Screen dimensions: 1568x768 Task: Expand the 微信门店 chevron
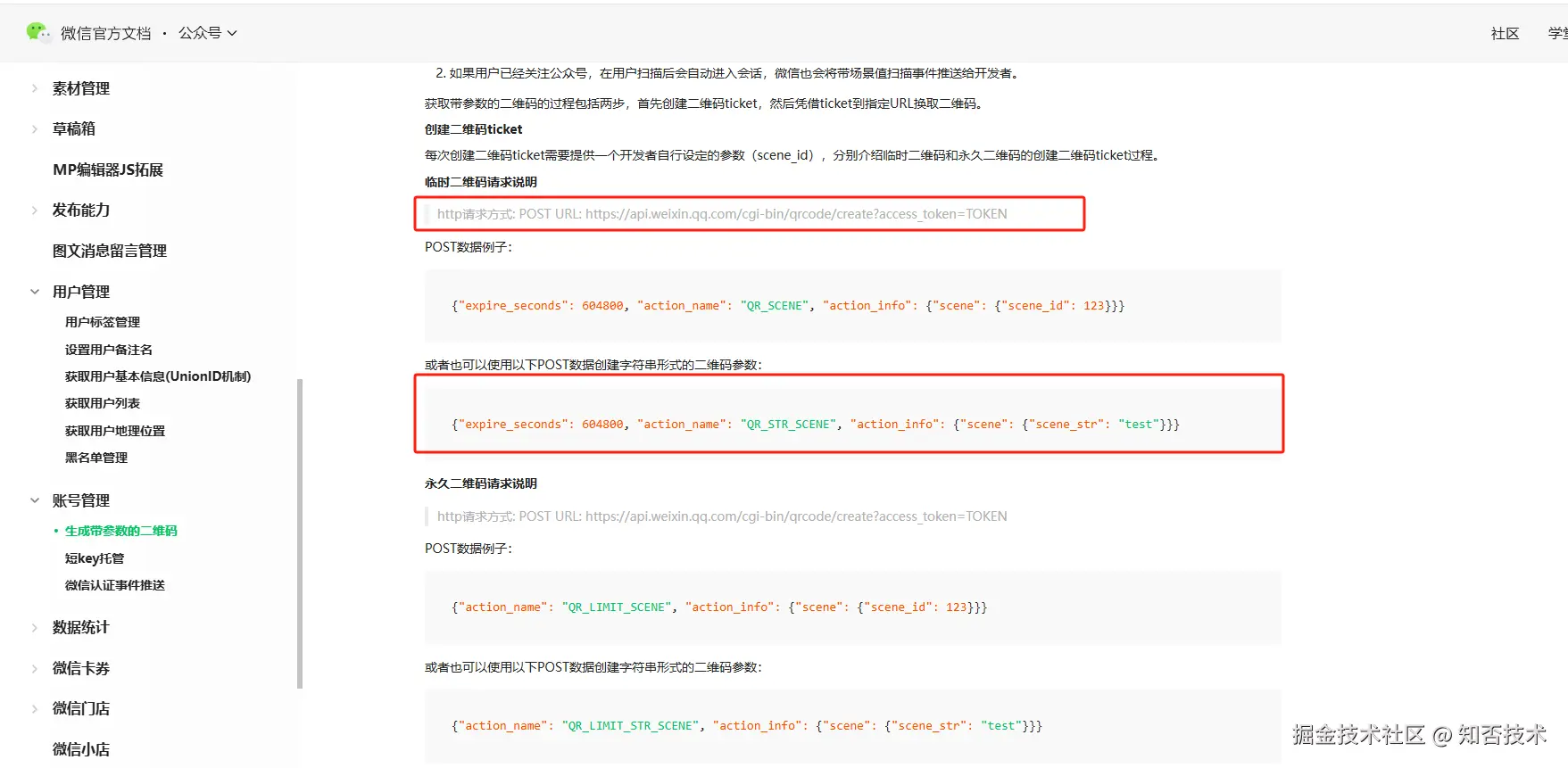pos(35,709)
